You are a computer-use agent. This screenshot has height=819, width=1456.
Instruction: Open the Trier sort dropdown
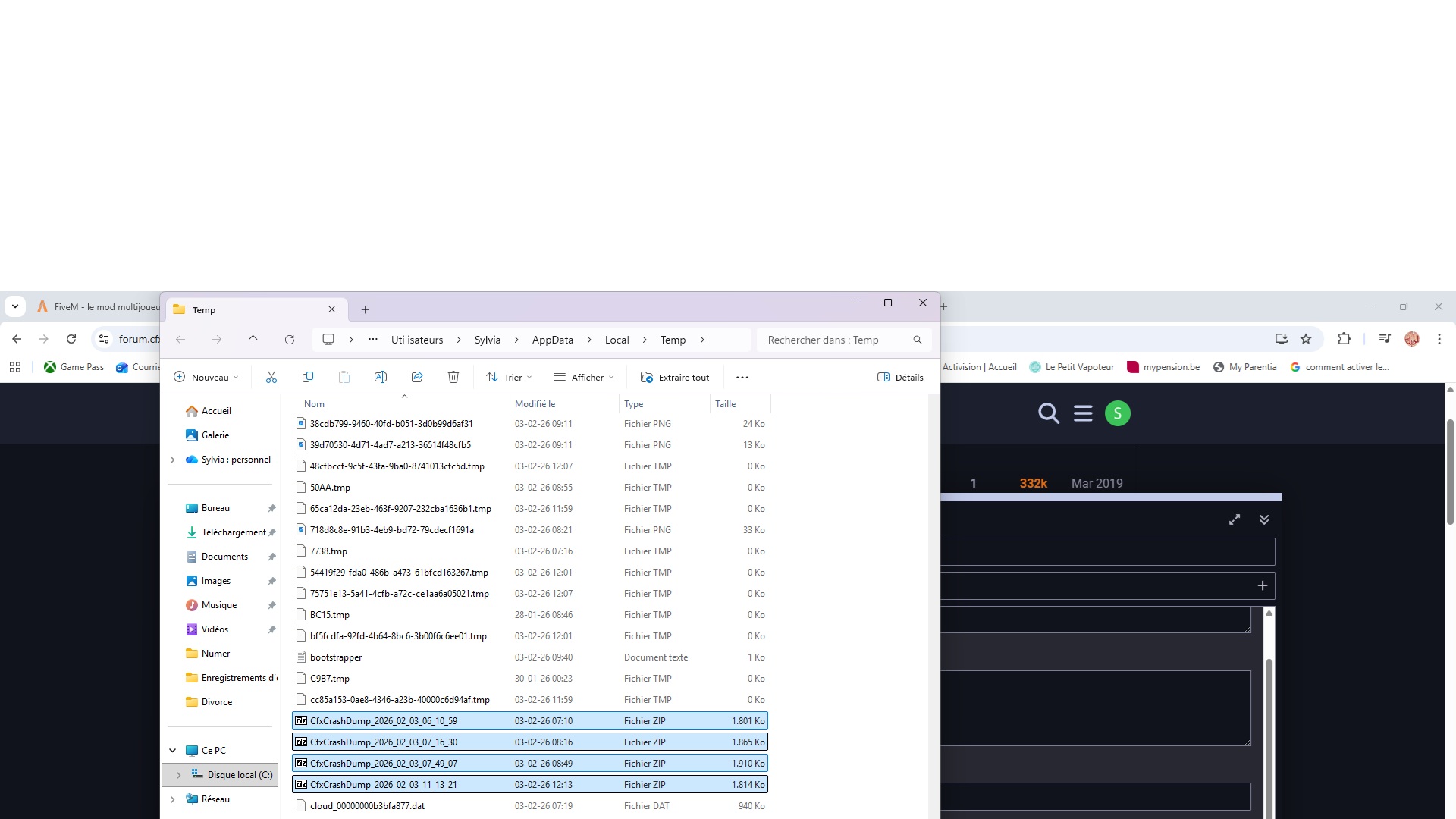click(x=509, y=377)
